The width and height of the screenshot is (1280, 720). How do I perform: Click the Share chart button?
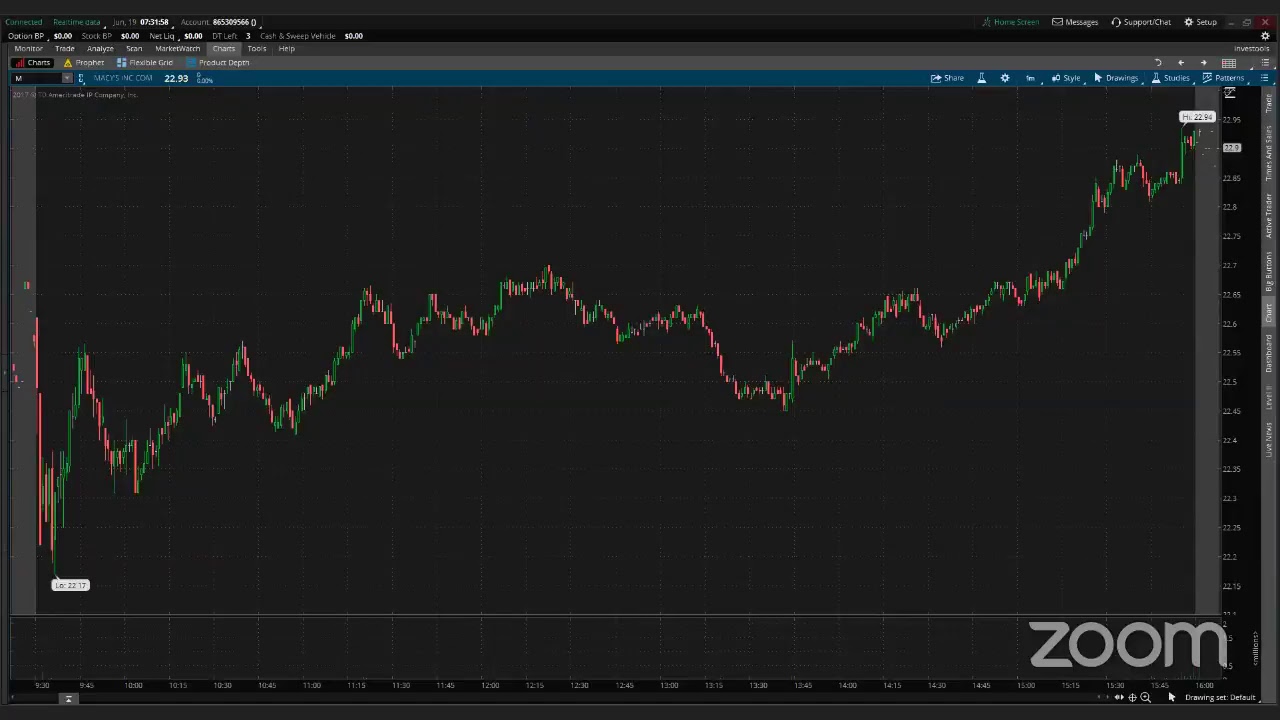[947, 78]
